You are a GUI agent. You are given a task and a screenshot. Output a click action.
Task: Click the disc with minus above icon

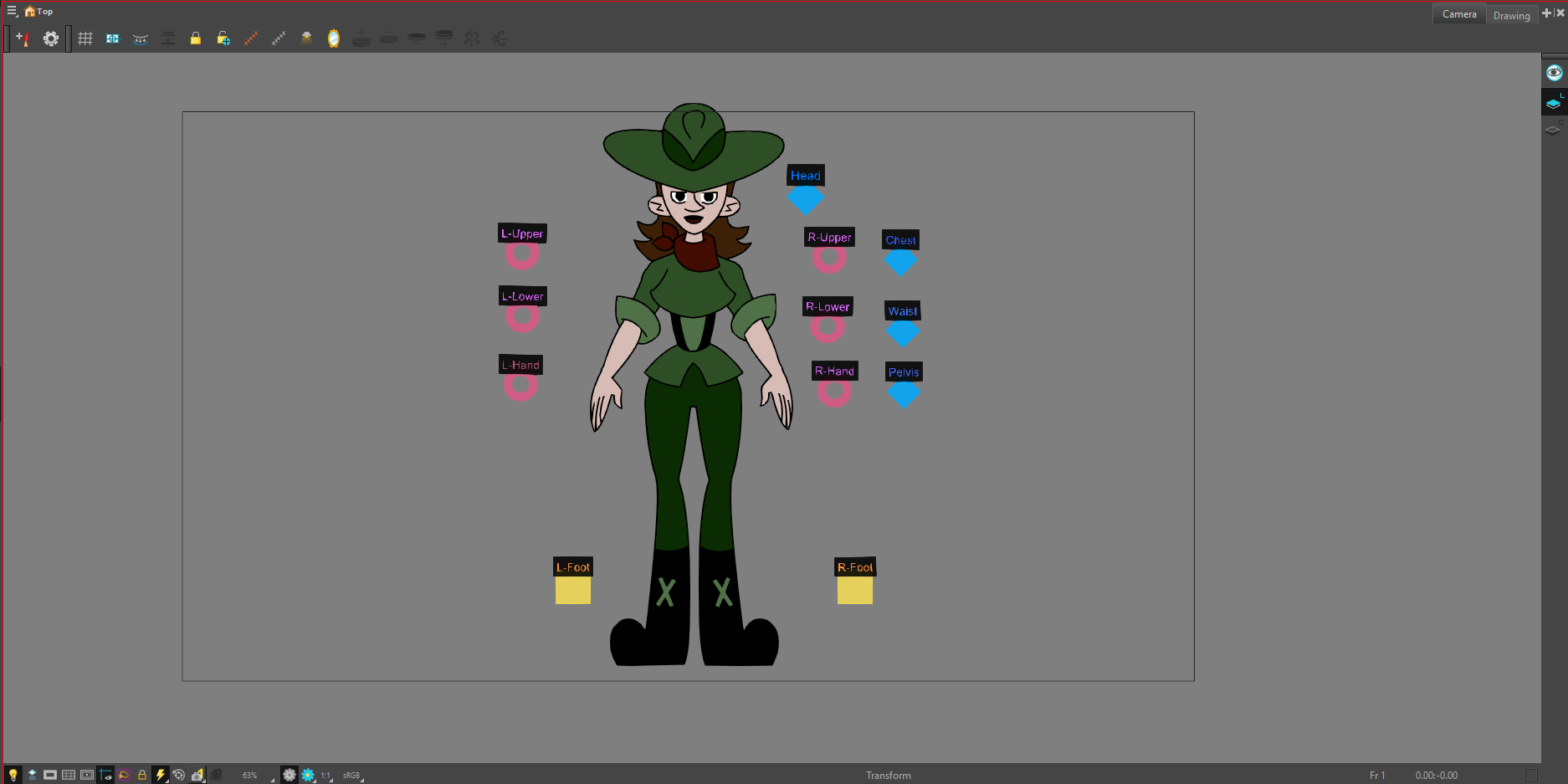(x=389, y=38)
